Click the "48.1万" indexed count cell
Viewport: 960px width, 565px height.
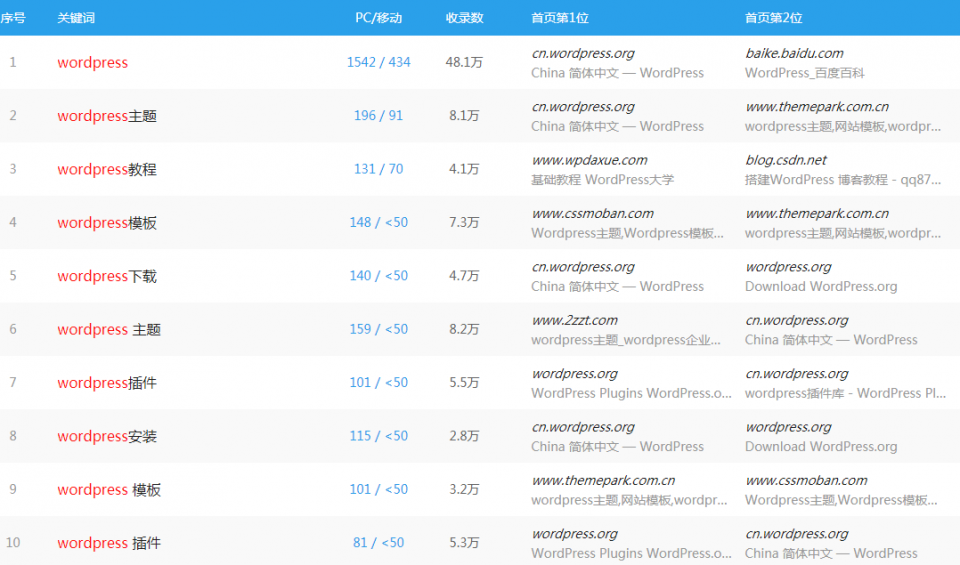(464, 62)
